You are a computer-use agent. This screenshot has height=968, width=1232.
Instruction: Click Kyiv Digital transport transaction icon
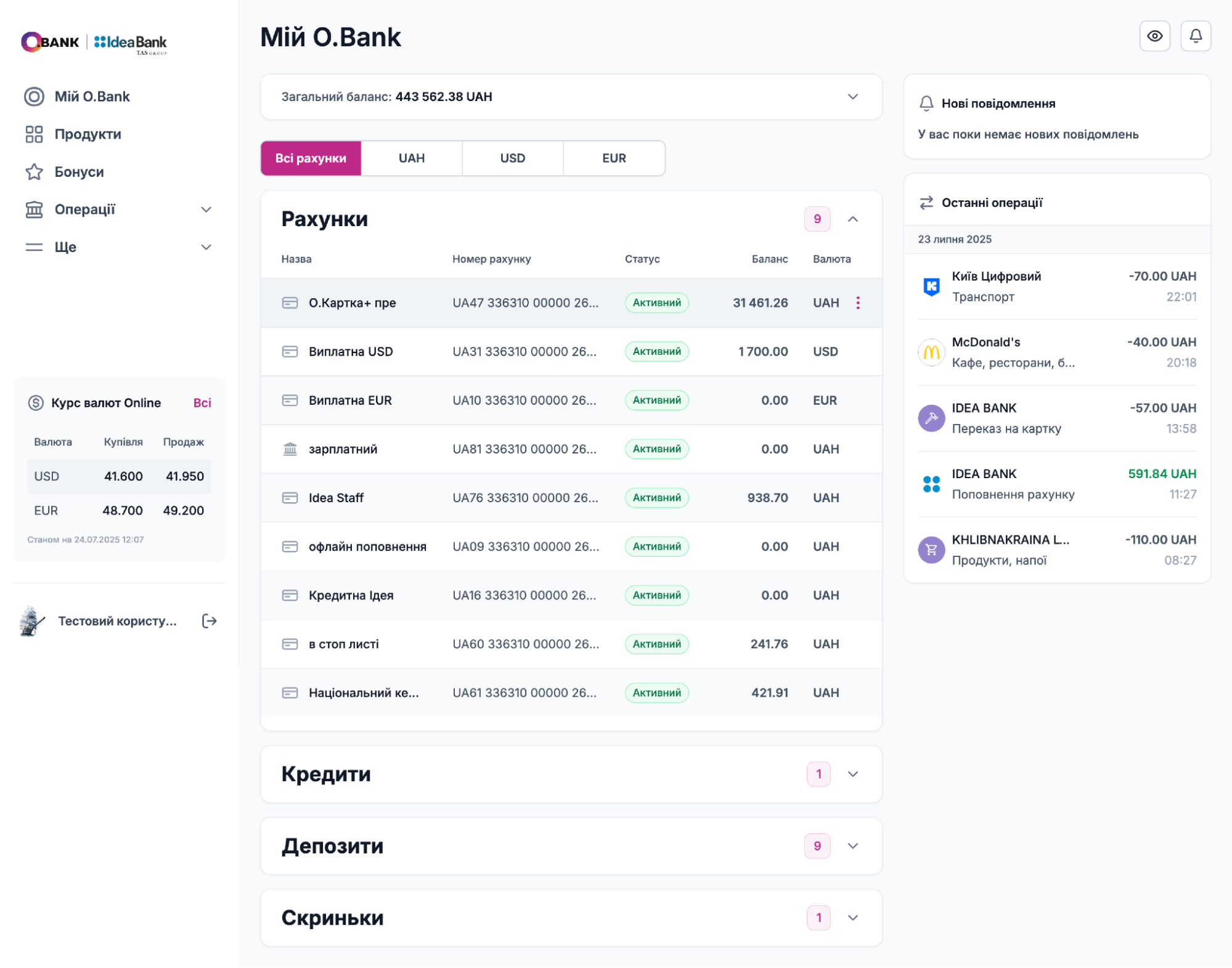(931, 287)
